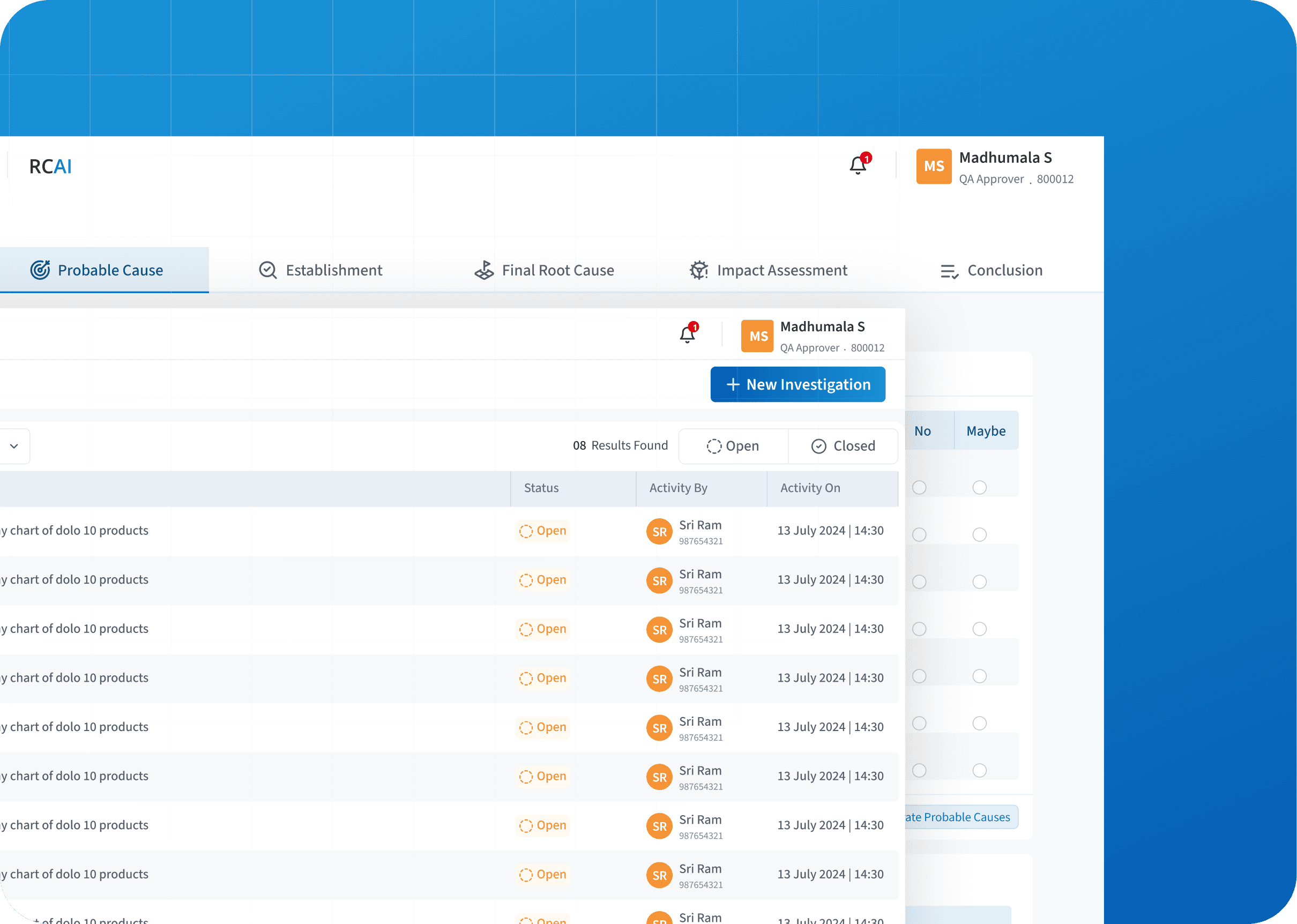This screenshot has width=1297, height=924.
Task: Start a New Investigation
Action: 797,384
